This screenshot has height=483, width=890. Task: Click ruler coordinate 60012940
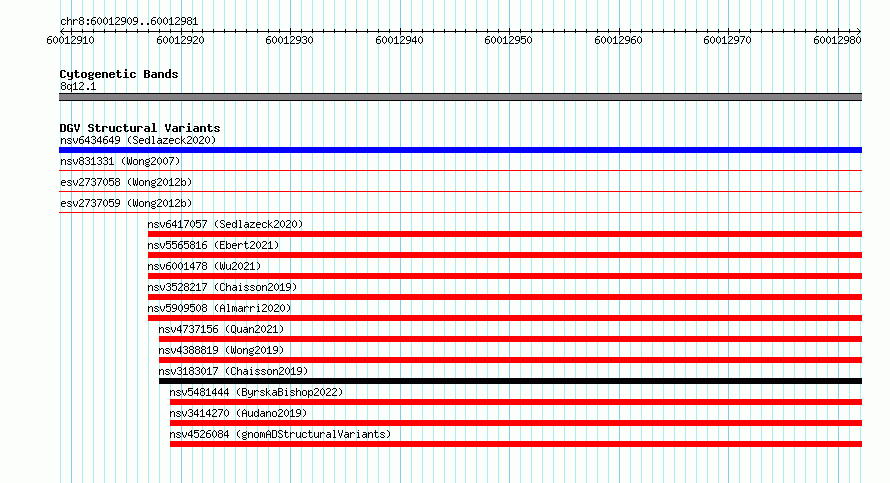399,40
